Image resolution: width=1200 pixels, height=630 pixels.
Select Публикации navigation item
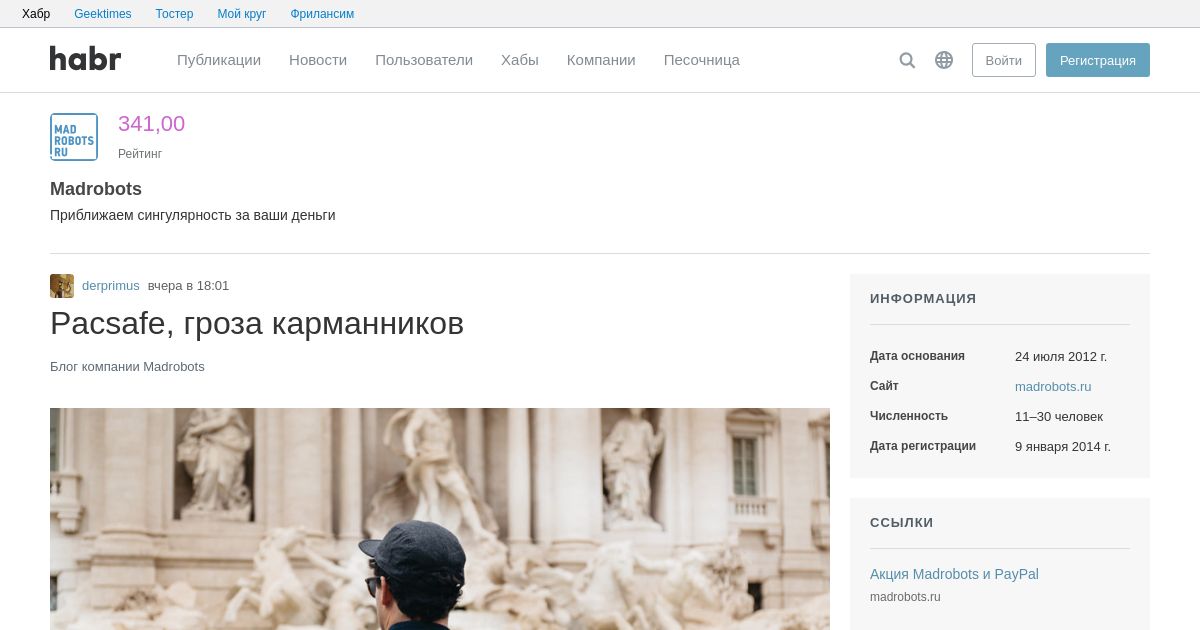point(219,60)
